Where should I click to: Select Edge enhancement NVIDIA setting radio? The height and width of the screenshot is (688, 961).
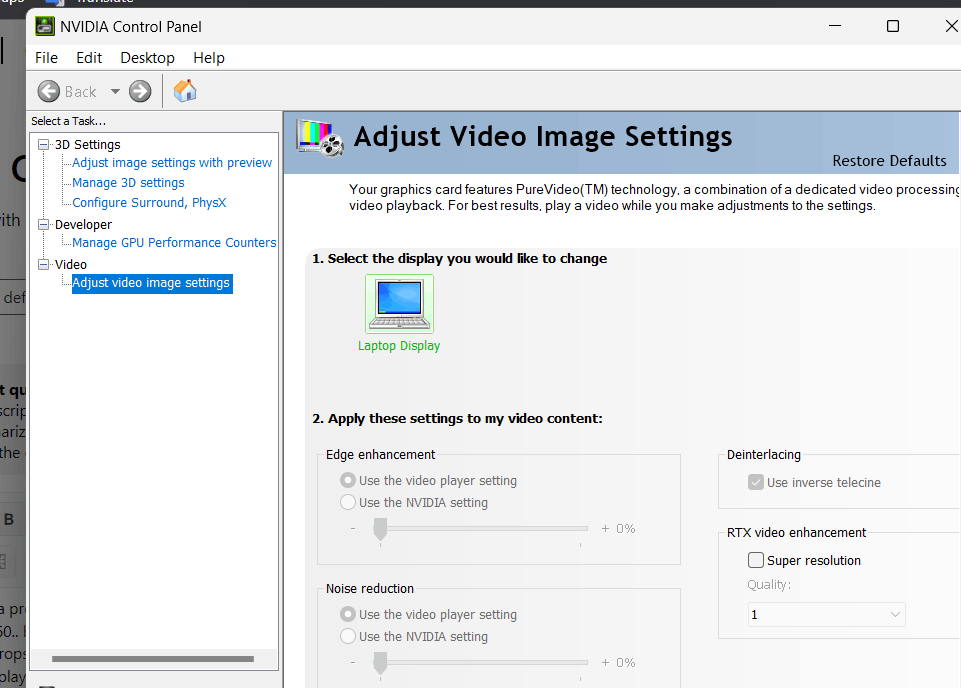348,502
